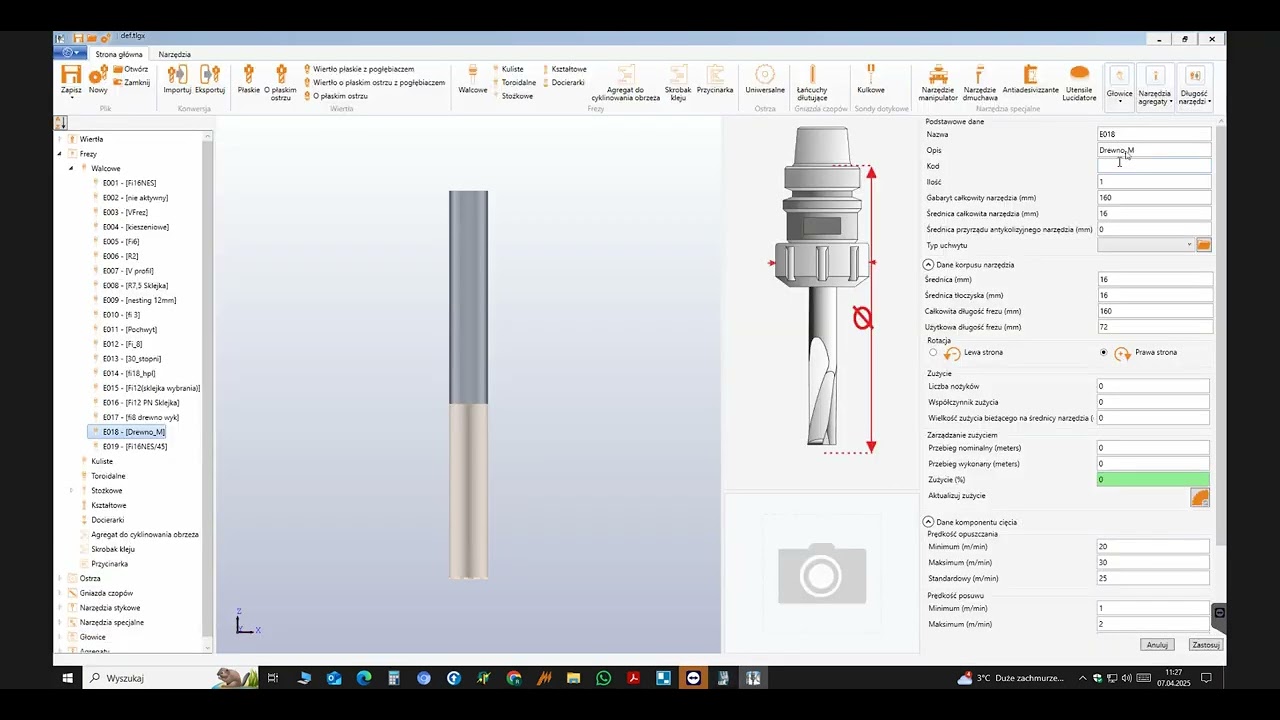Collapse Dane komponentu cięcia section

[x=928, y=522]
